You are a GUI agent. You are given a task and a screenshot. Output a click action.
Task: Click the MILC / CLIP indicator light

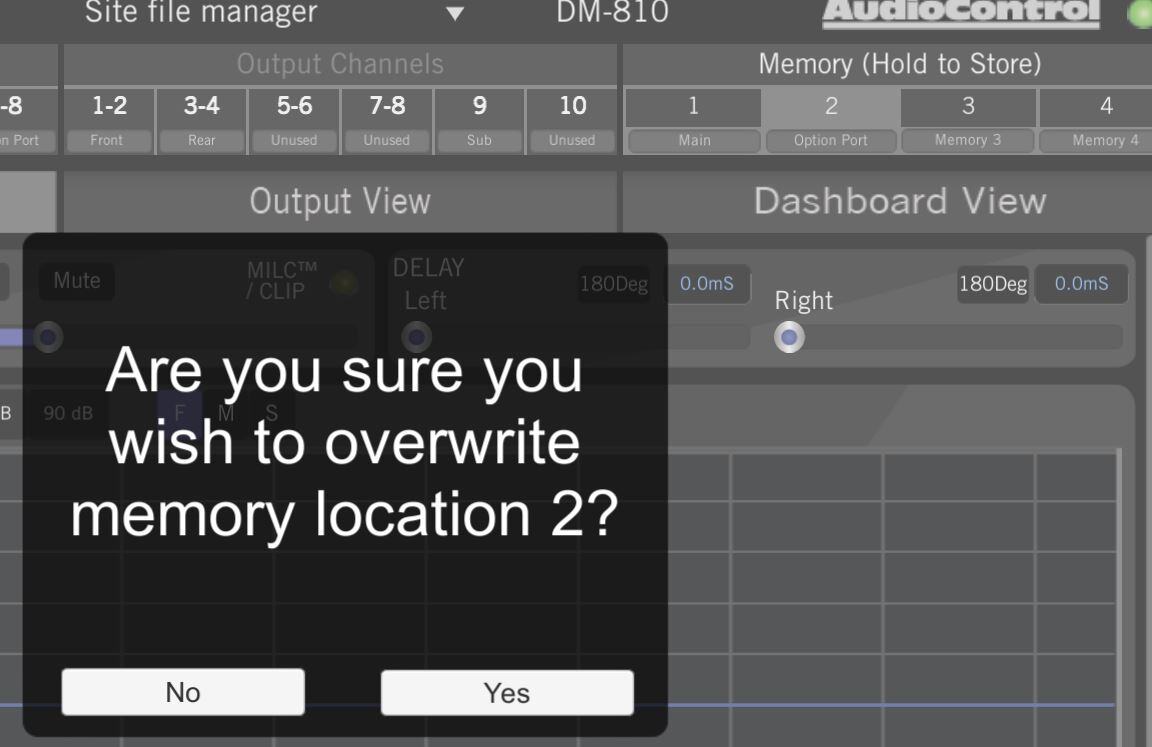coord(343,282)
